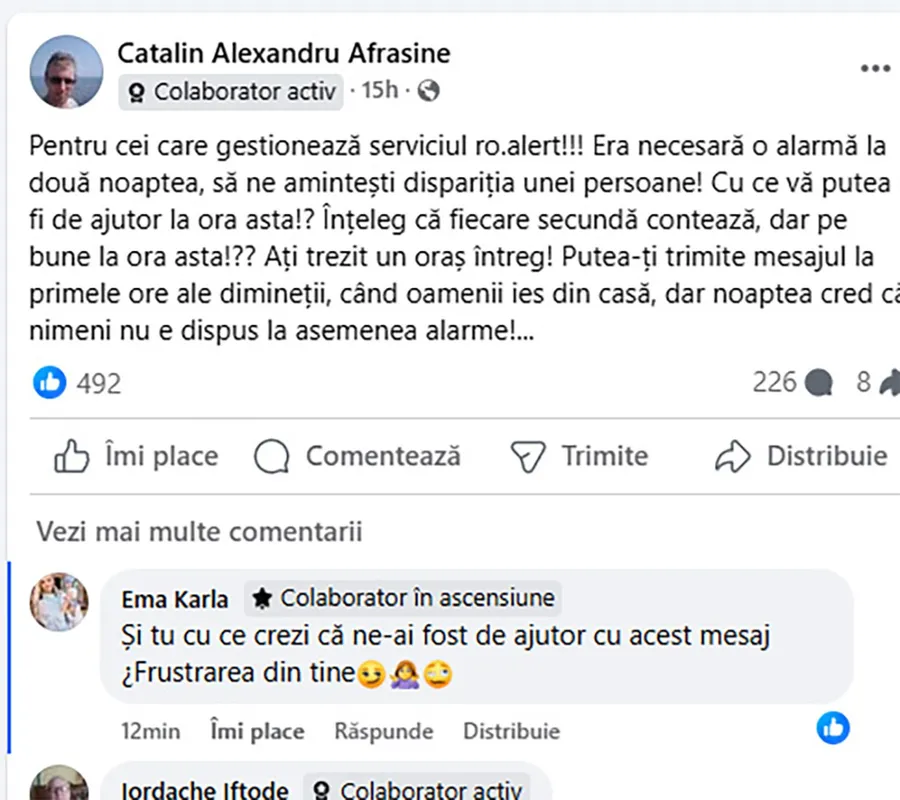Like Ema Karla's comment via Îmi place
Viewport: 900px width, 800px height.
tap(257, 731)
